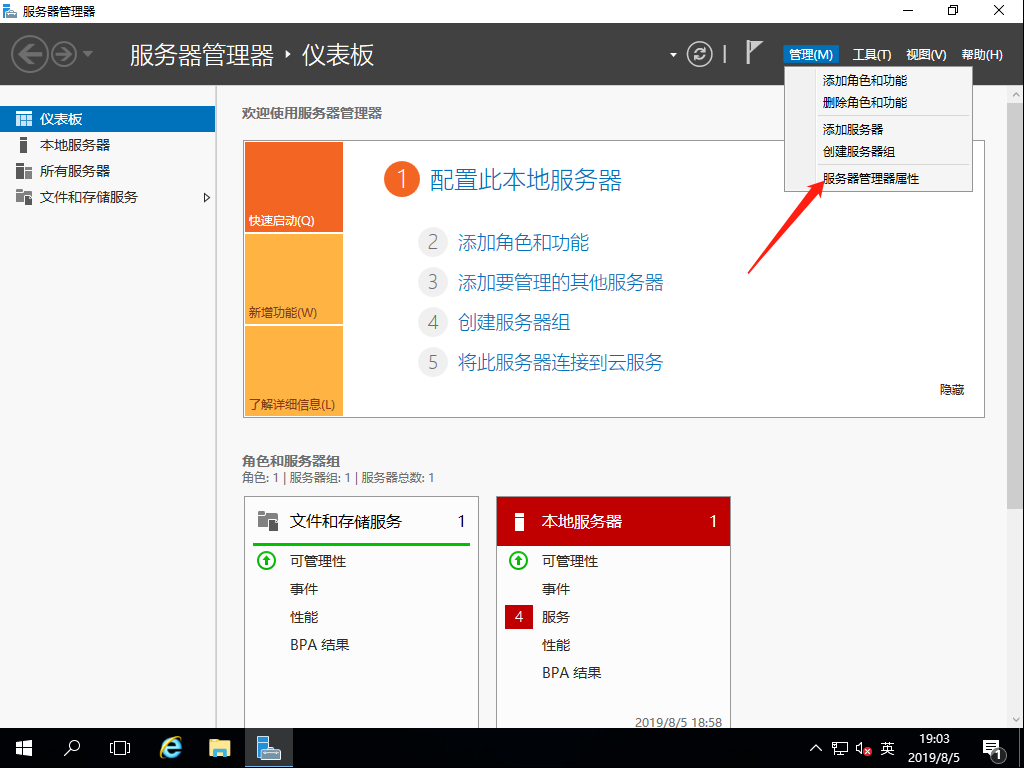
Task: Open navigation history dropdown next to forward arrow
Action: pos(88,54)
